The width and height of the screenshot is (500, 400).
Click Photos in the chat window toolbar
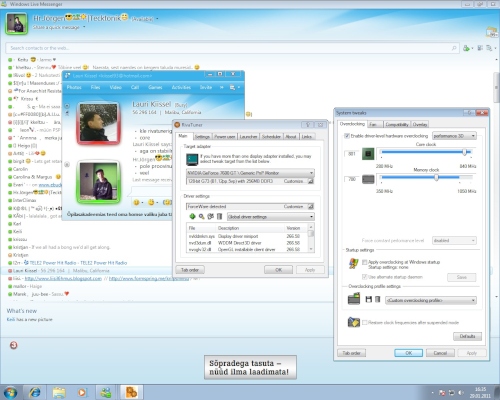click(x=74, y=87)
